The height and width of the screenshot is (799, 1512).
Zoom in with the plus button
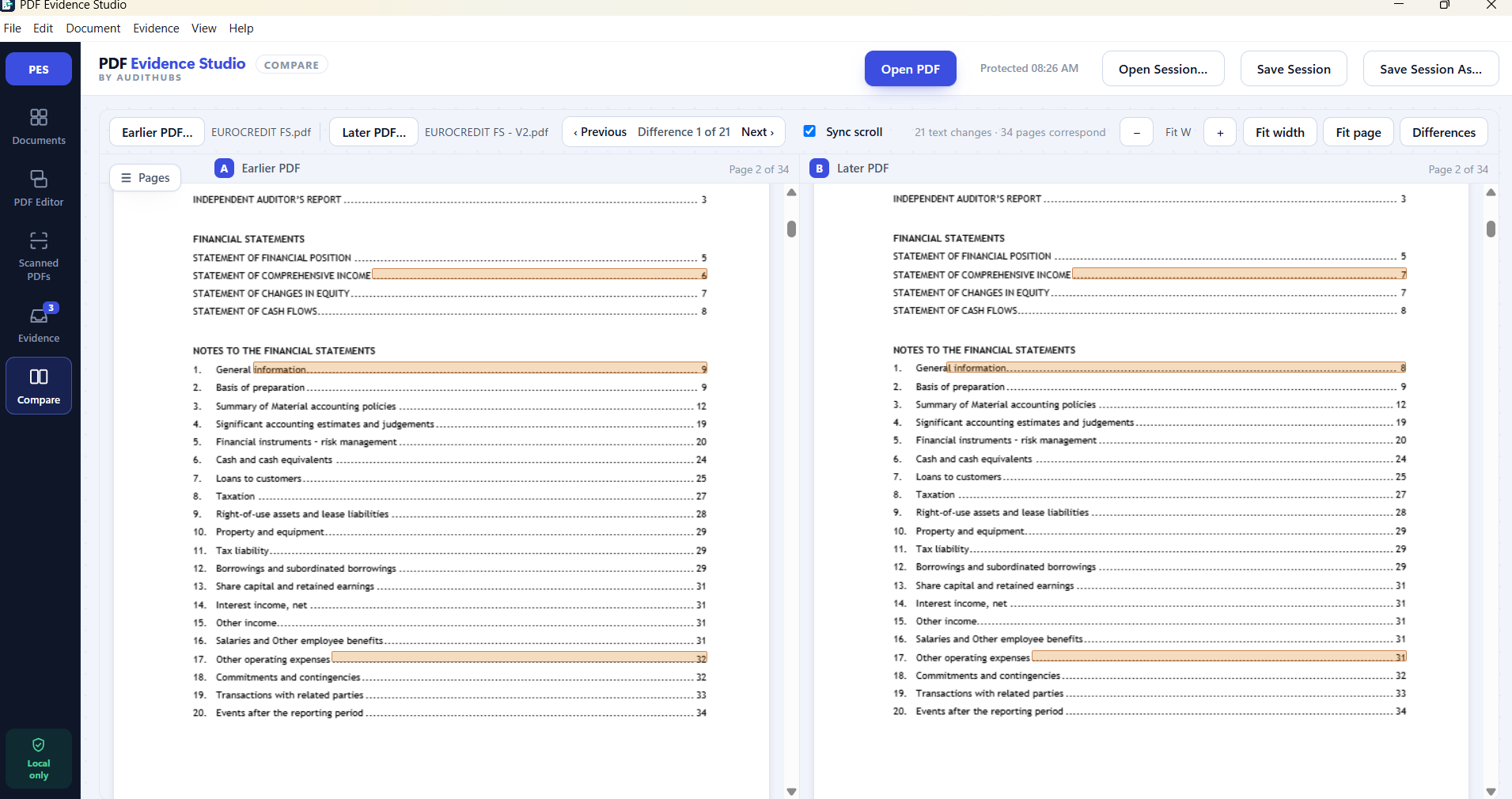(1220, 132)
